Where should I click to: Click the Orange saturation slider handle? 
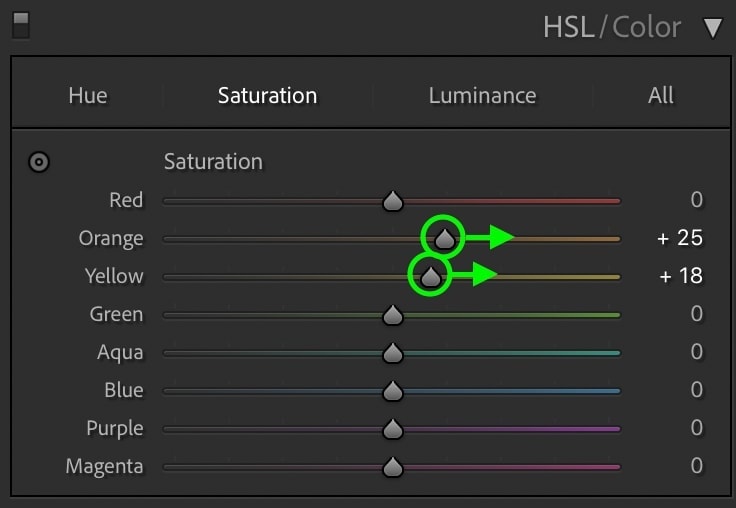click(444, 238)
